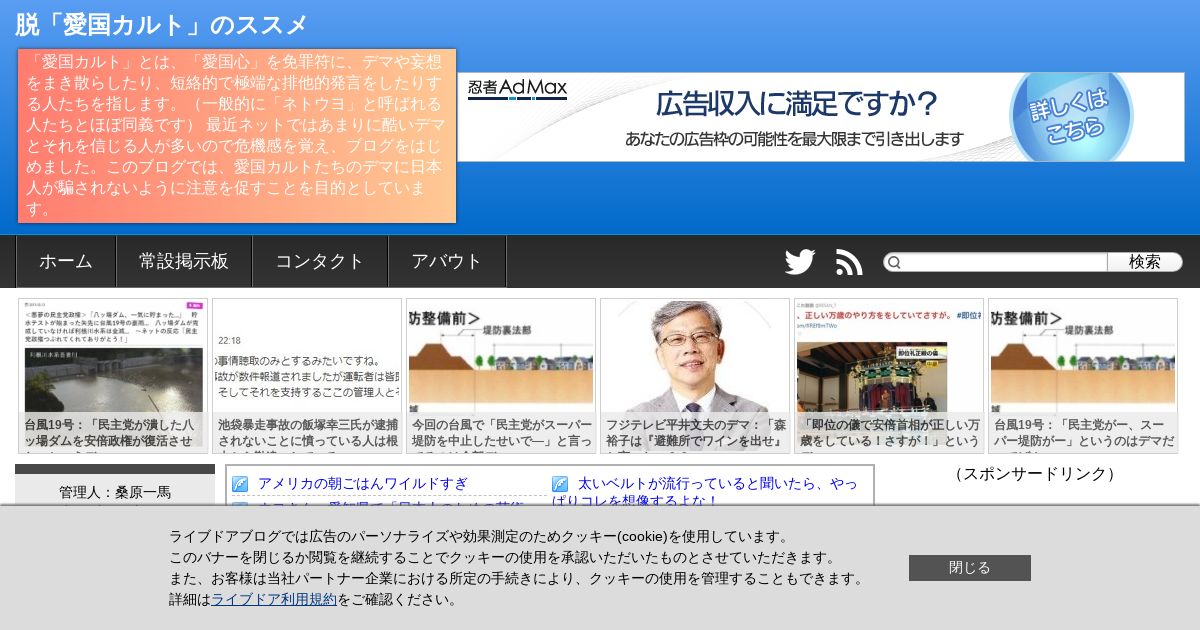Open the アメリカの朝ごはんワイルドすぎ link
1200x630 pixels.
tap(363, 484)
